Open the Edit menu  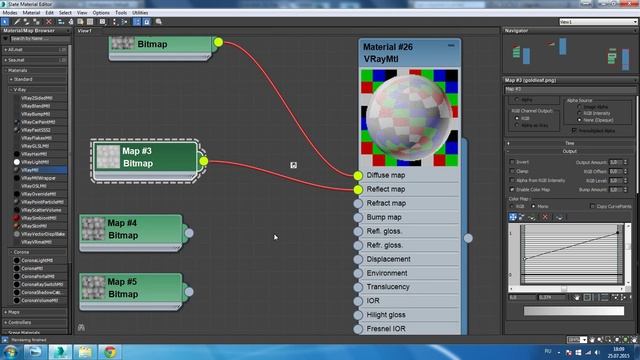pyautogui.click(x=49, y=13)
